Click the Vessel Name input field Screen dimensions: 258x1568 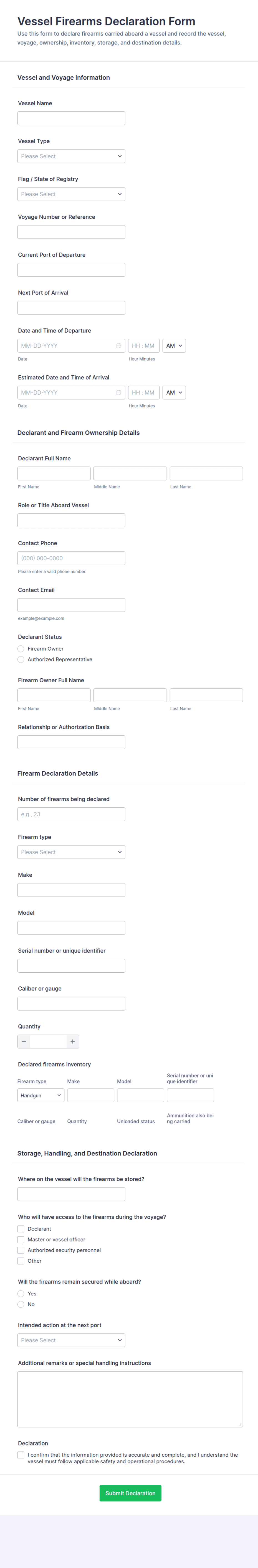coord(71,118)
